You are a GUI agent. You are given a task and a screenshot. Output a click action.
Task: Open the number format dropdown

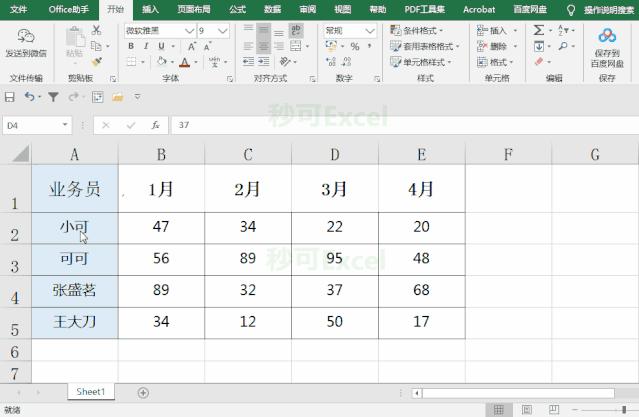tap(370, 31)
